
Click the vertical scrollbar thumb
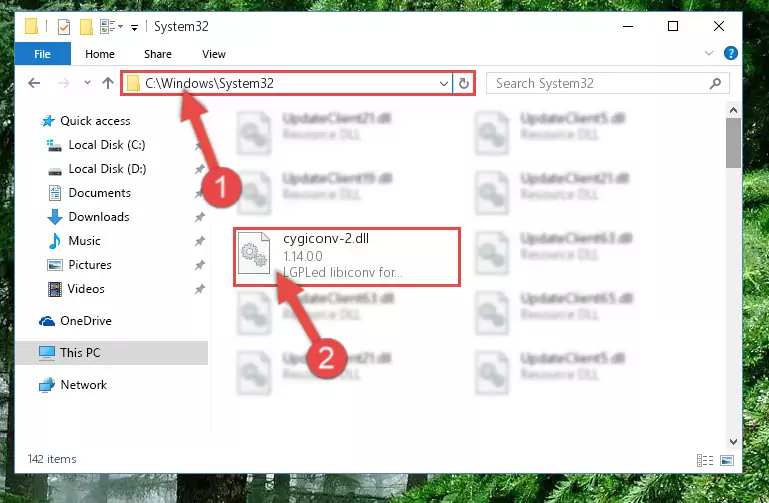[733, 142]
